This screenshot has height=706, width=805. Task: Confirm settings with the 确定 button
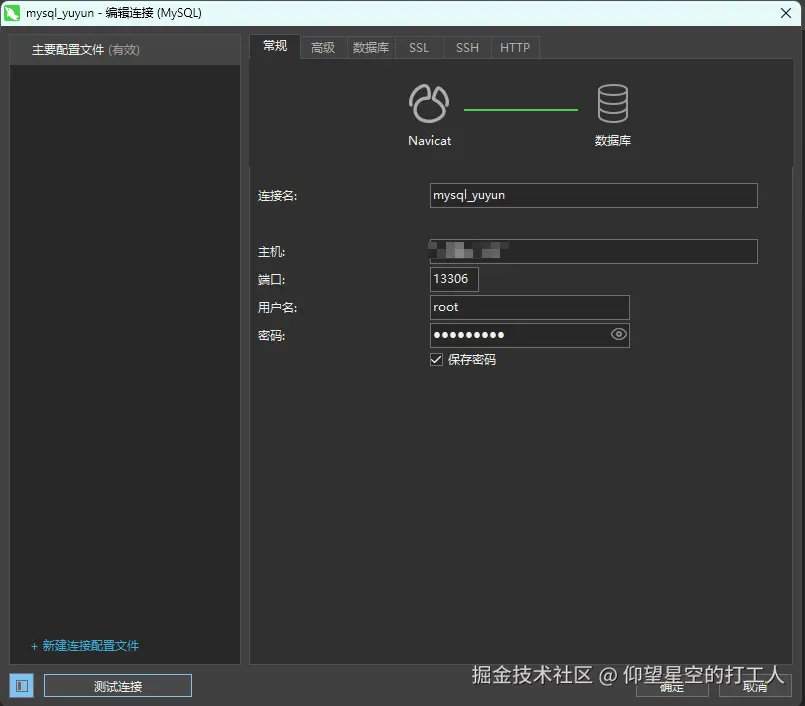(671, 687)
